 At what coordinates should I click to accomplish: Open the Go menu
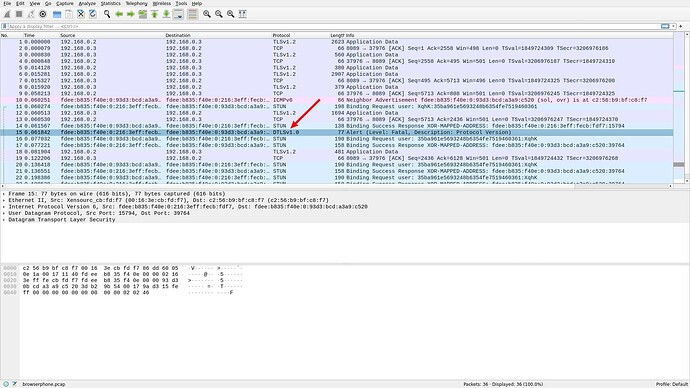point(48,4)
